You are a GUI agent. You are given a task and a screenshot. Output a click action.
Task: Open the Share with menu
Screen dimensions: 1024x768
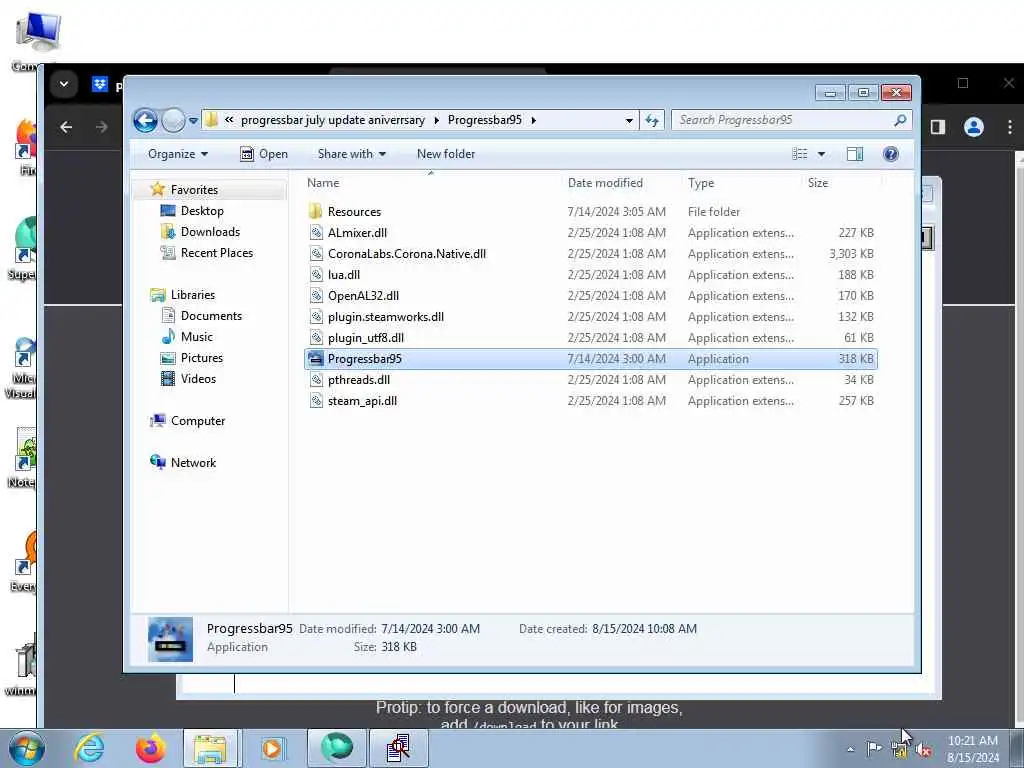351,154
